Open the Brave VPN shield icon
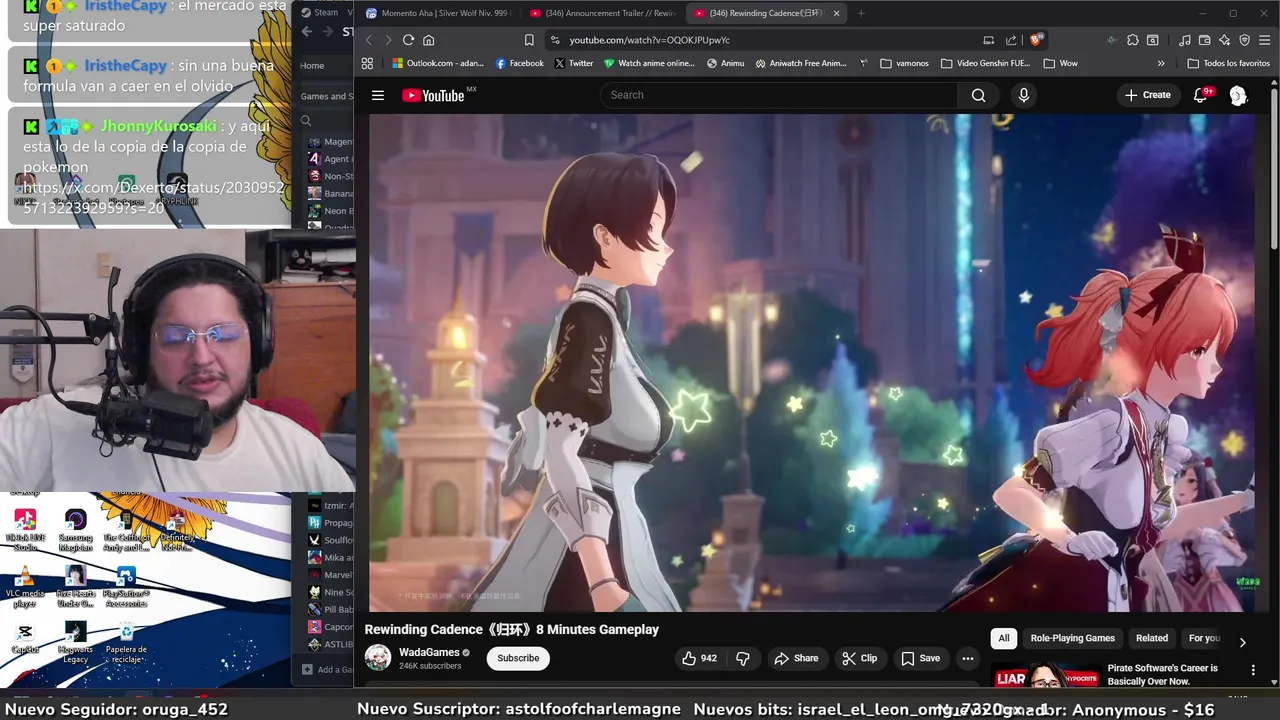 1244,40
